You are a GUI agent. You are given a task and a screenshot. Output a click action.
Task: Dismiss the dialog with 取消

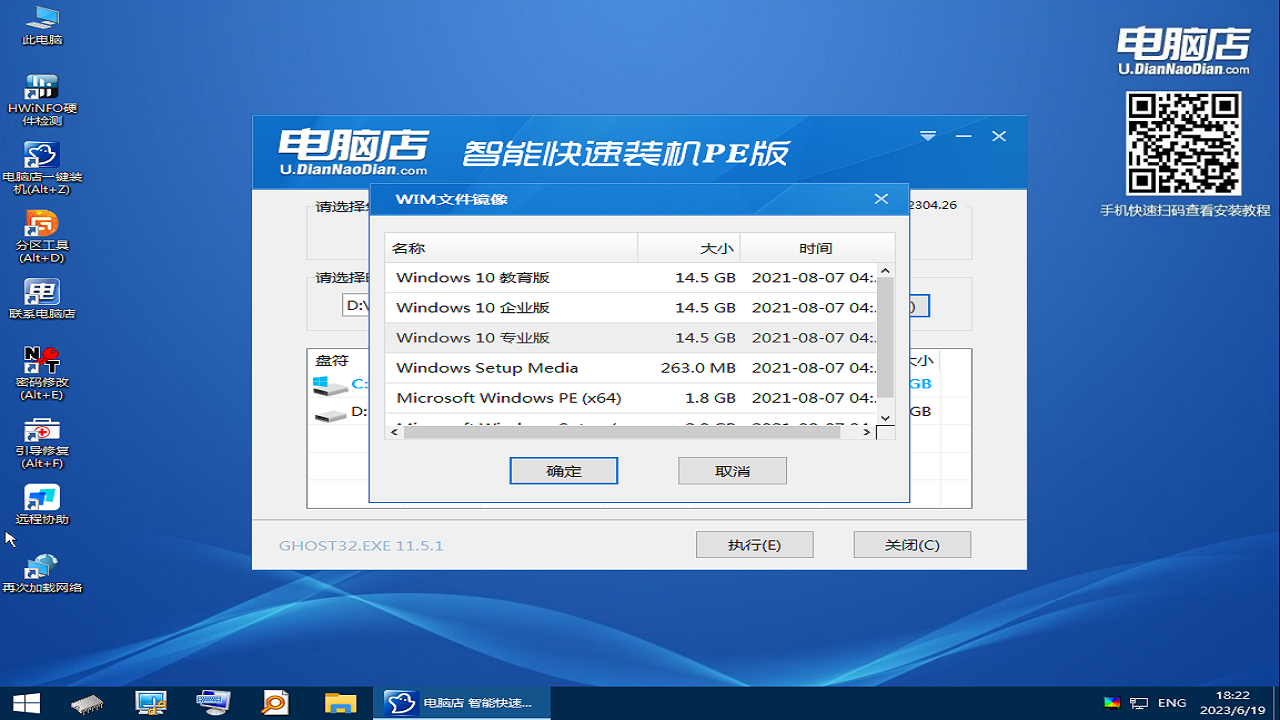click(x=732, y=470)
